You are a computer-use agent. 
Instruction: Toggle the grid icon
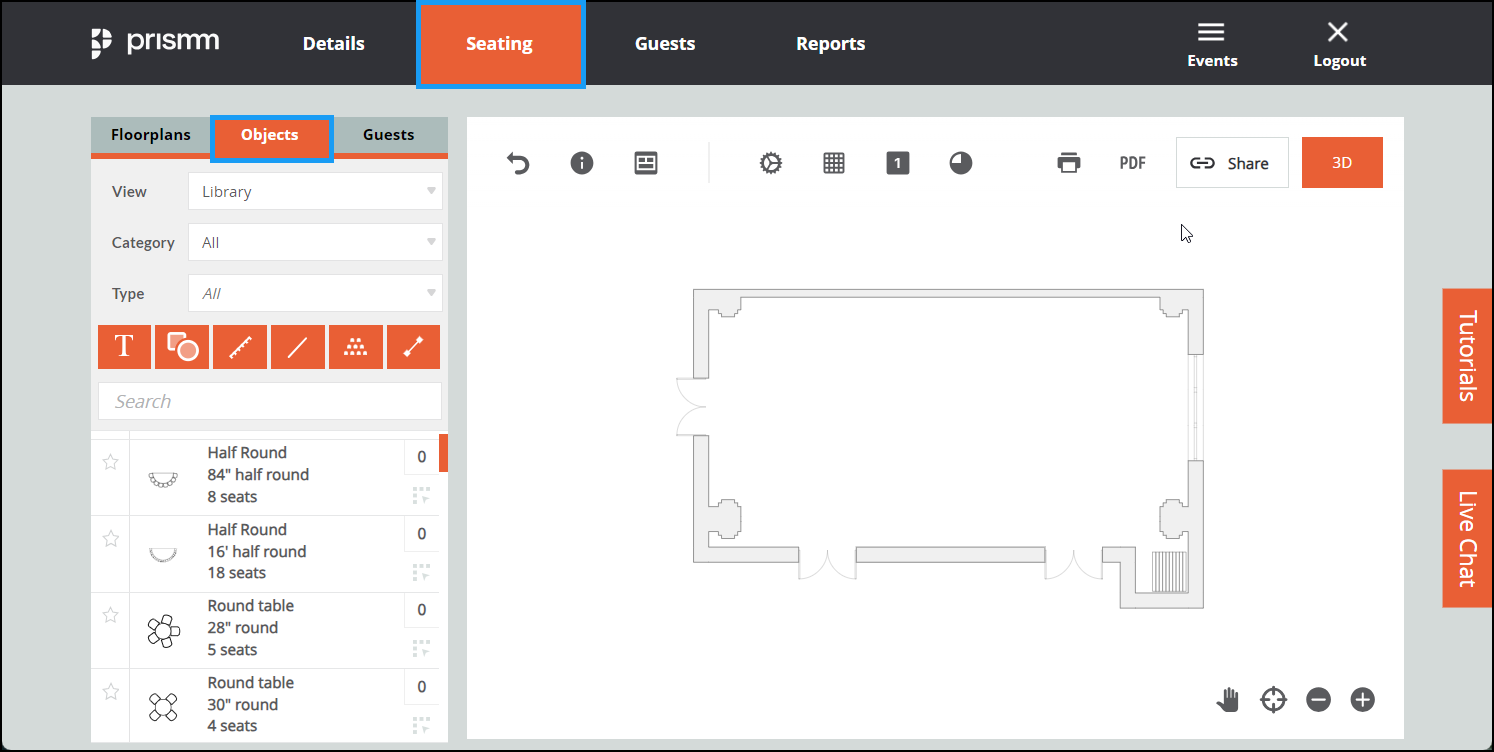[x=834, y=163]
